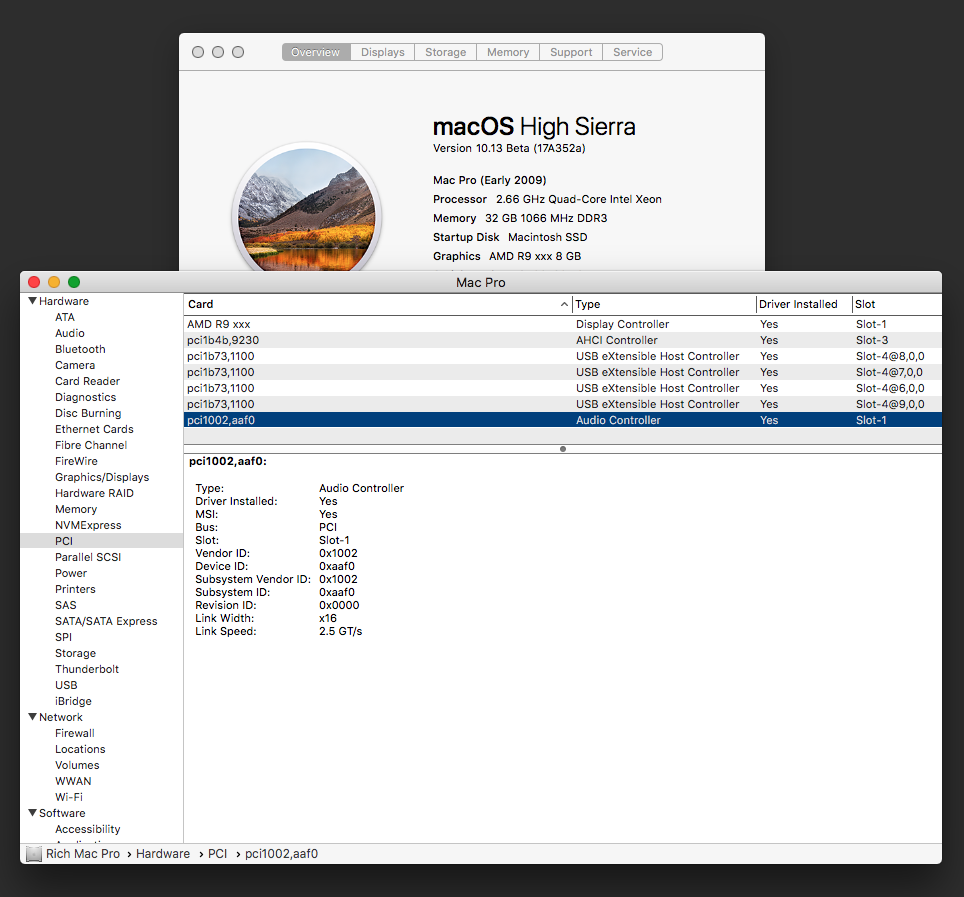Select the pci1b4b,9230 AHCI Controller row

tap(563, 340)
